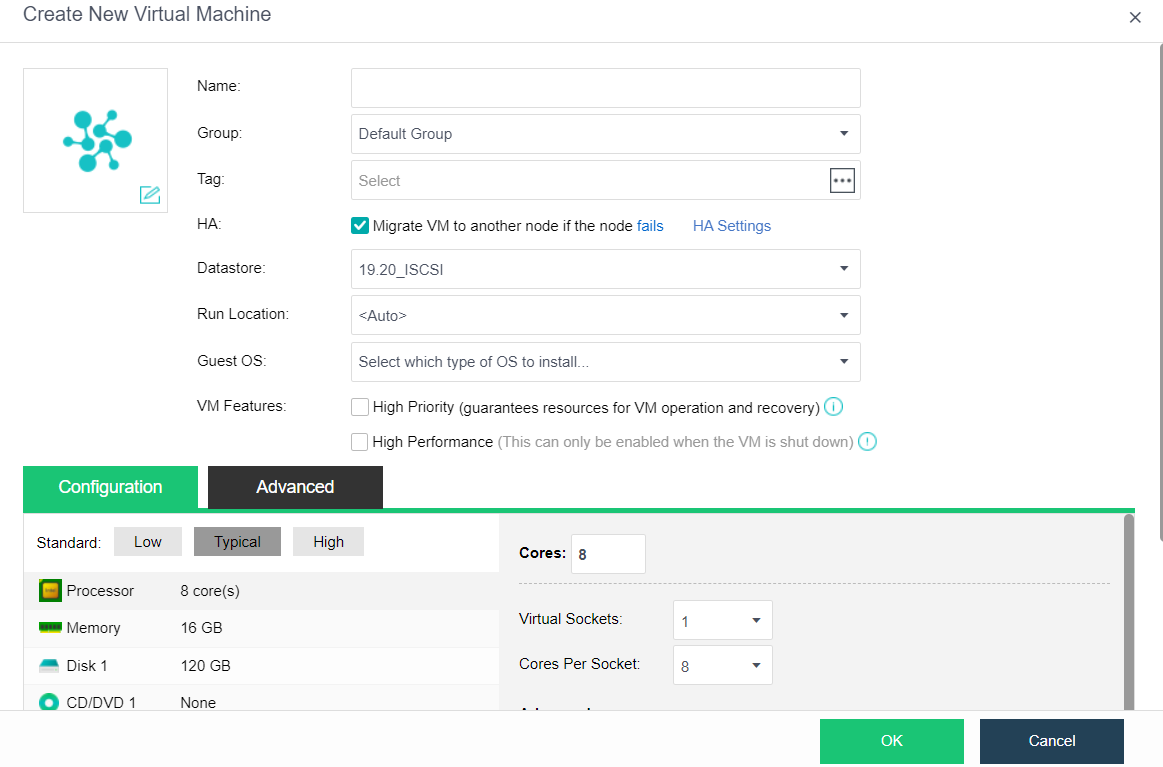Click info icon beside High Performance
Image resolution: width=1163 pixels, height=767 pixels.
(x=867, y=441)
